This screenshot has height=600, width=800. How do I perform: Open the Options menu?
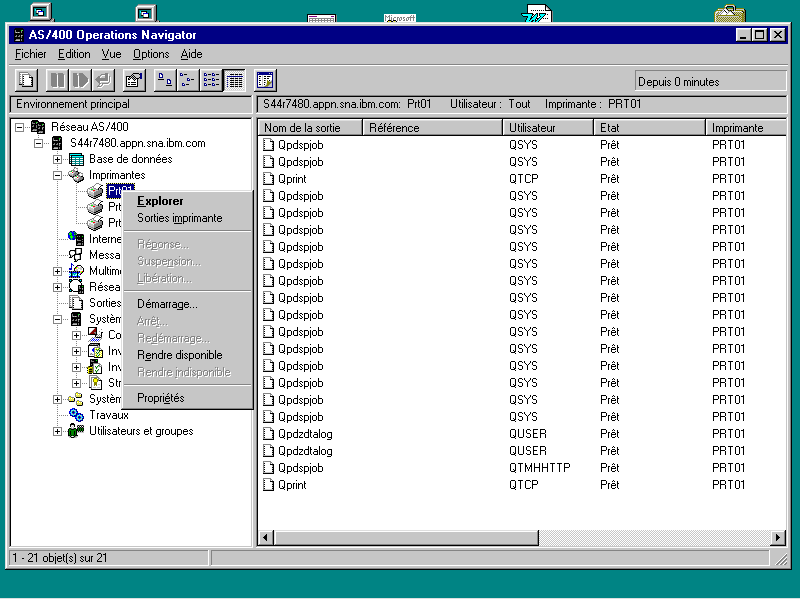151,54
